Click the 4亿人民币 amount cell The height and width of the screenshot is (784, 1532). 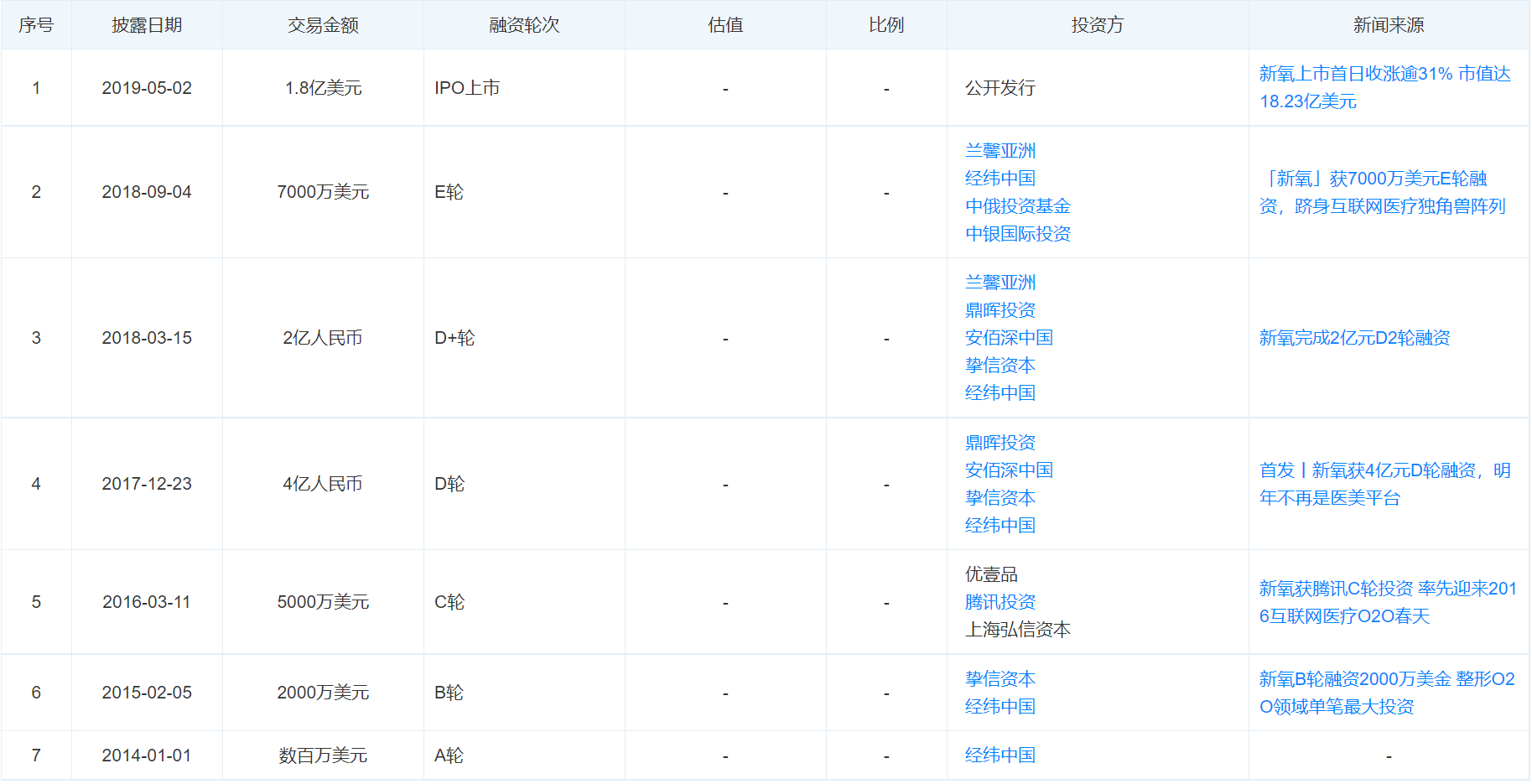coord(323,484)
